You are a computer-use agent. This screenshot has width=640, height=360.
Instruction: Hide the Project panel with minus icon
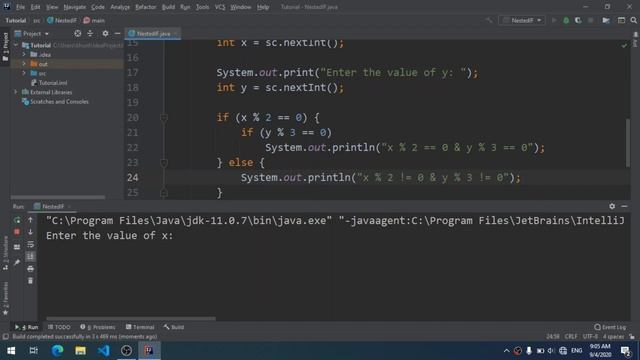(118, 33)
